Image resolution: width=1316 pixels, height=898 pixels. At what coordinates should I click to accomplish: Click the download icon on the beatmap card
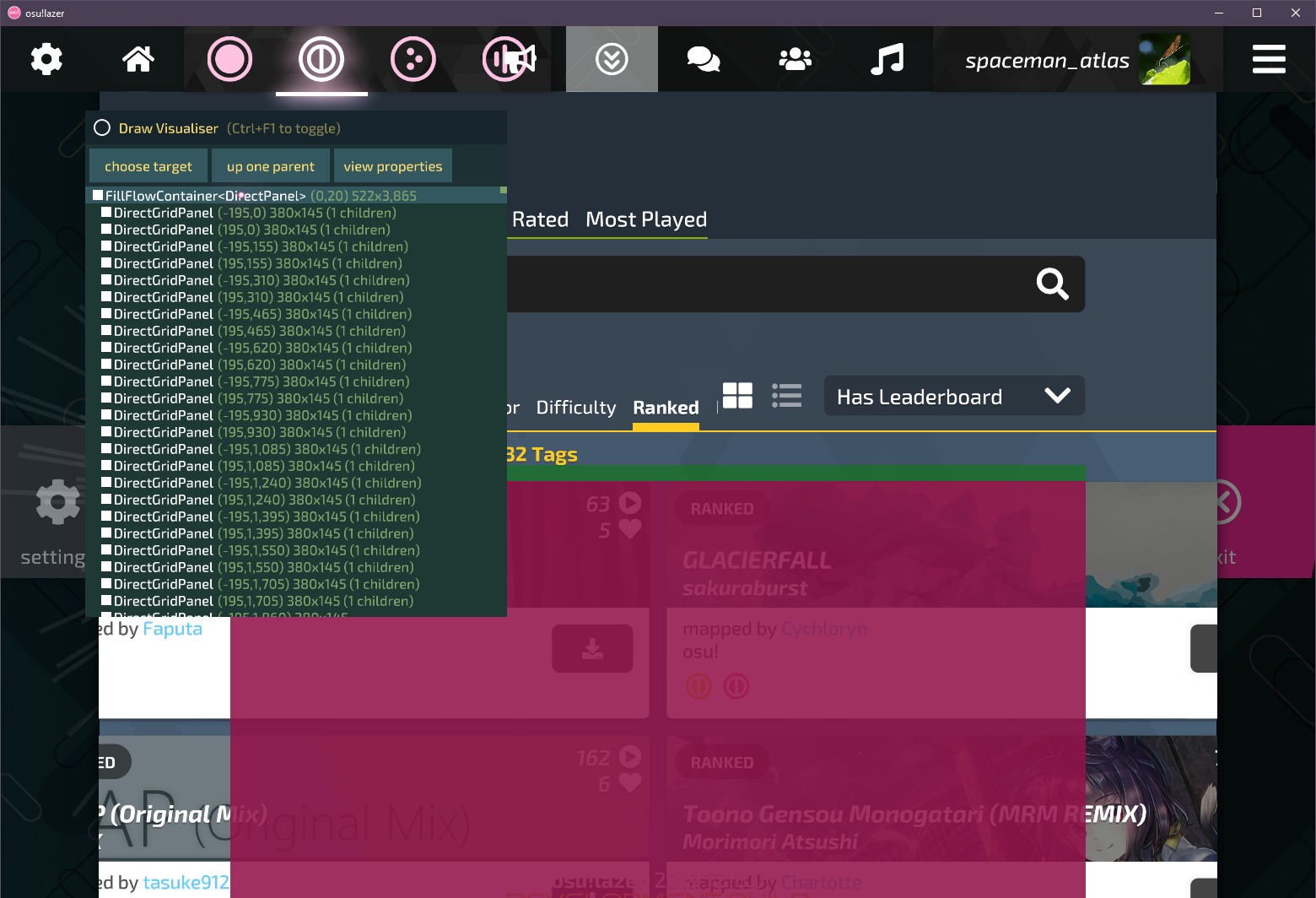tap(592, 648)
